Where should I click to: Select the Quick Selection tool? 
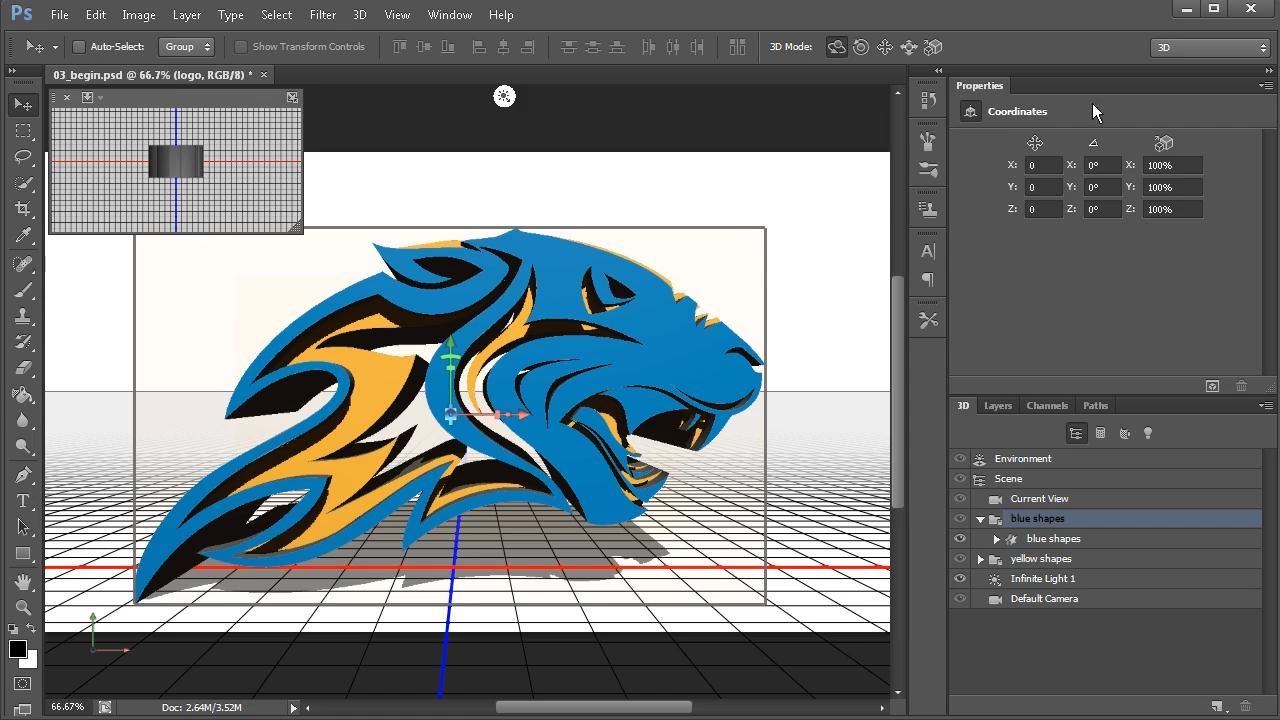pyautogui.click(x=23, y=183)
